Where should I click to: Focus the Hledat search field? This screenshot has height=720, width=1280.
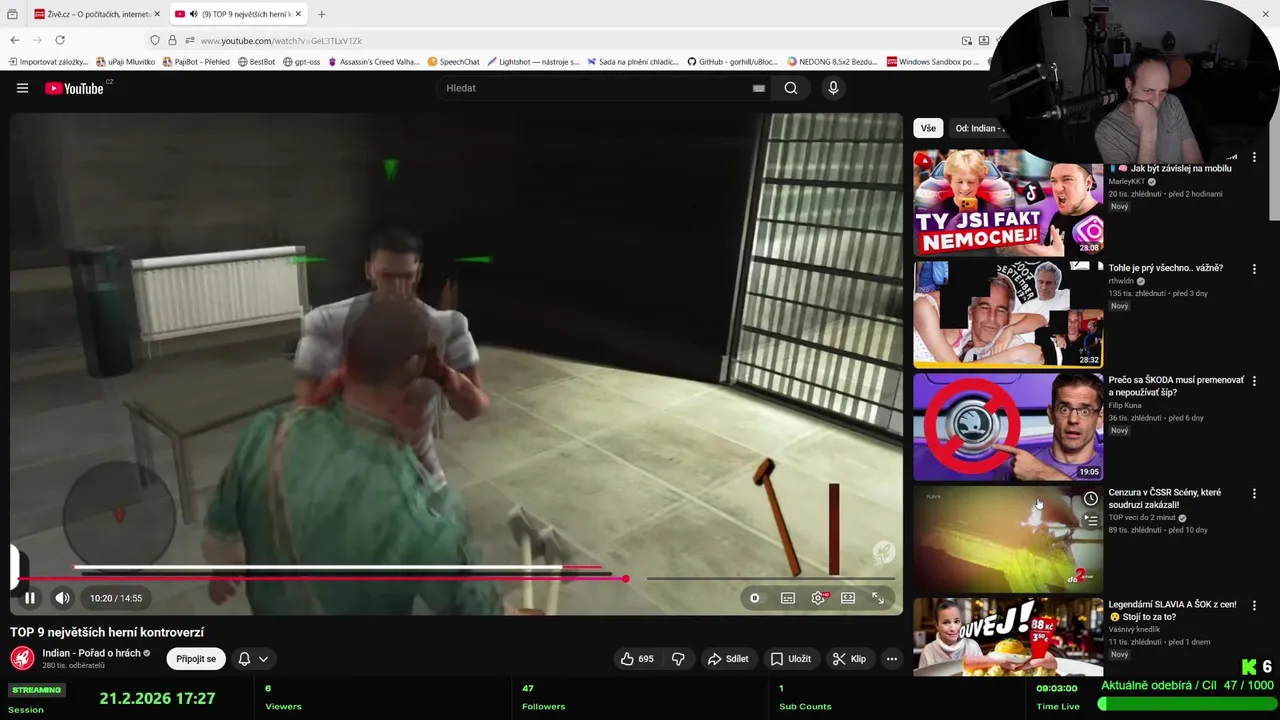pyautogui.click(x=595, y=88)
